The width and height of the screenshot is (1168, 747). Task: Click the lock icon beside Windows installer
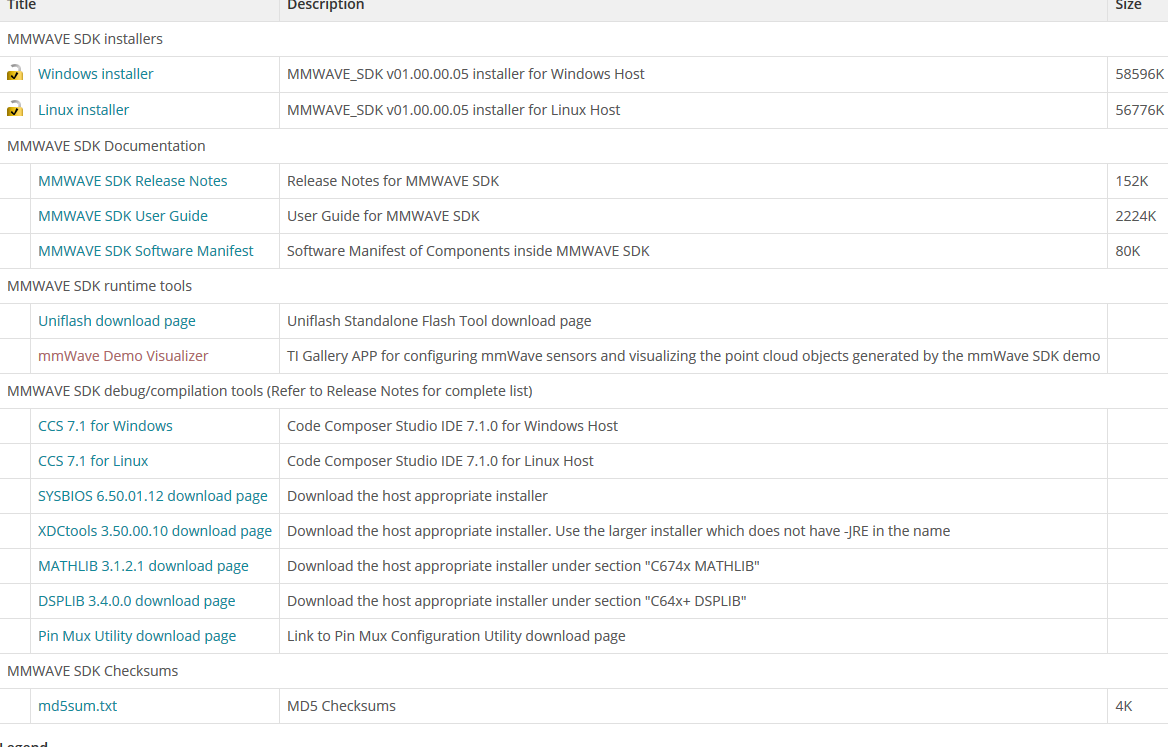tap(14, 74)
